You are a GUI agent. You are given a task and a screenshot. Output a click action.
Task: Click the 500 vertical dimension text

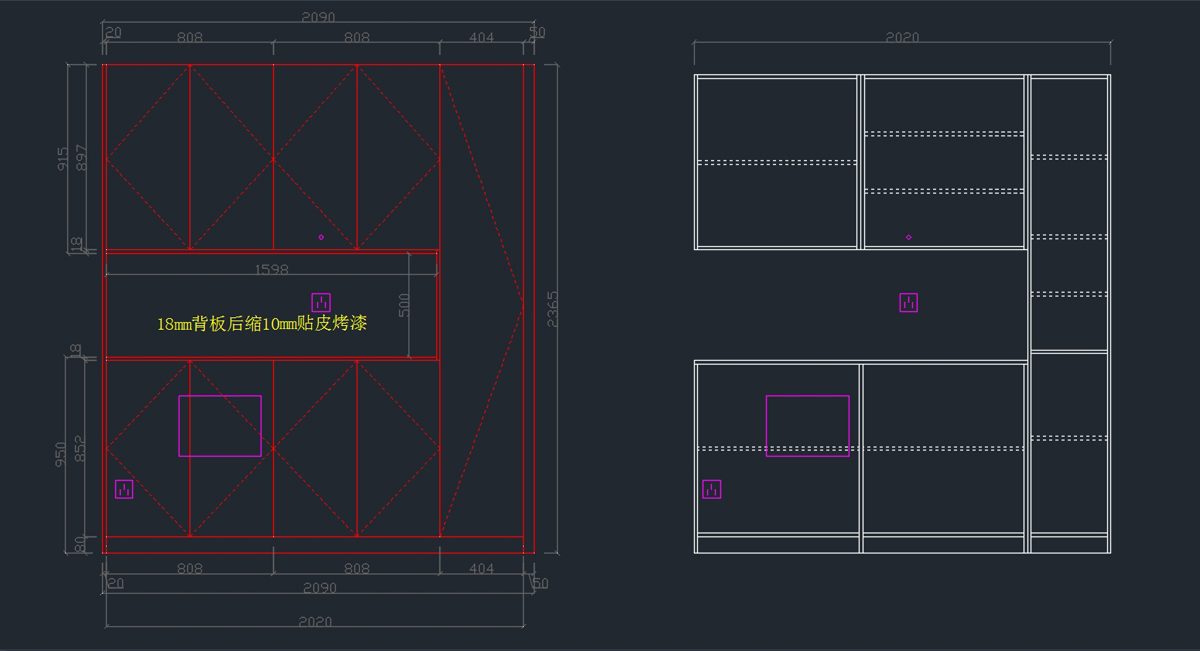404,306
